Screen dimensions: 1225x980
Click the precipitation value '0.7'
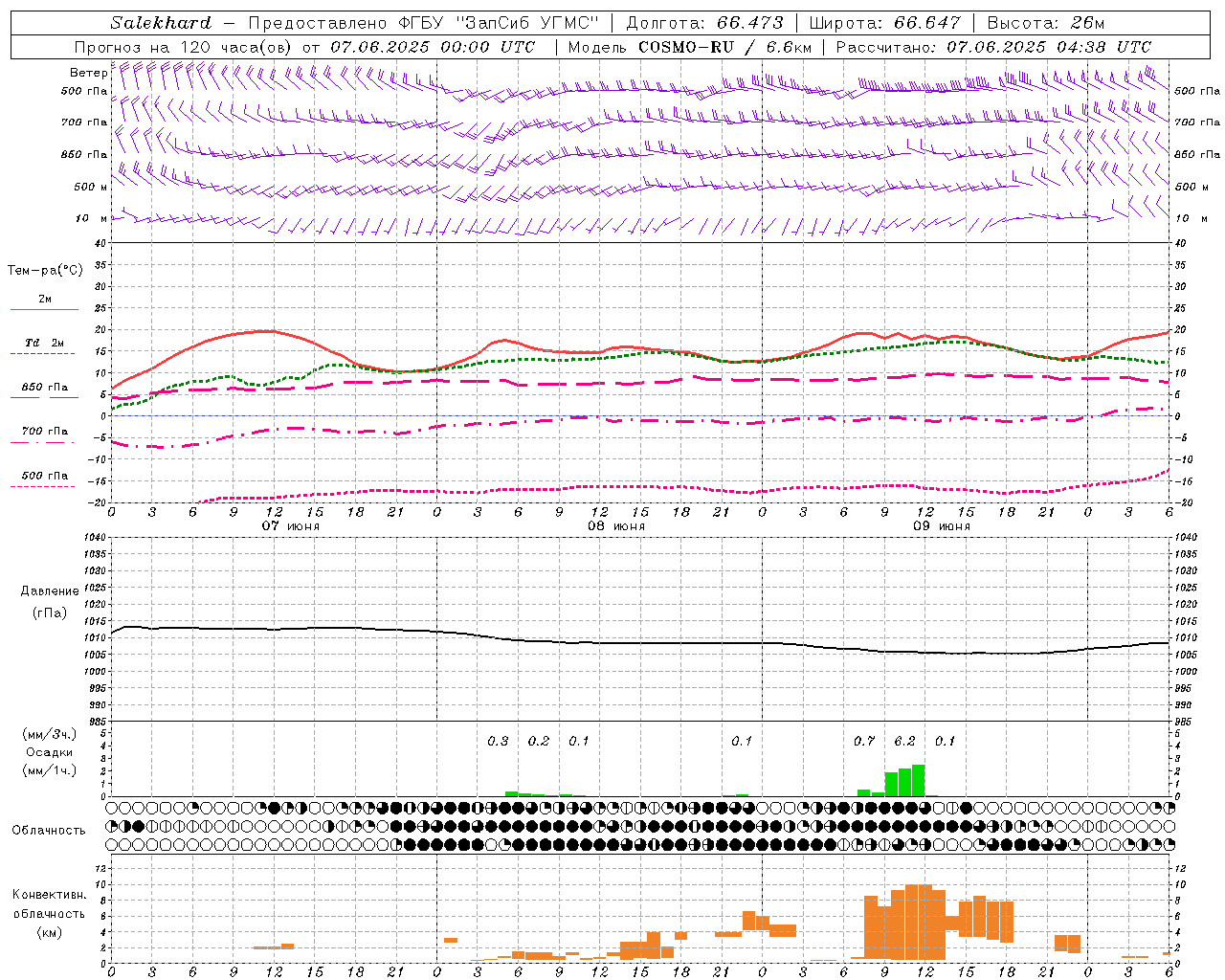point(864,741)
